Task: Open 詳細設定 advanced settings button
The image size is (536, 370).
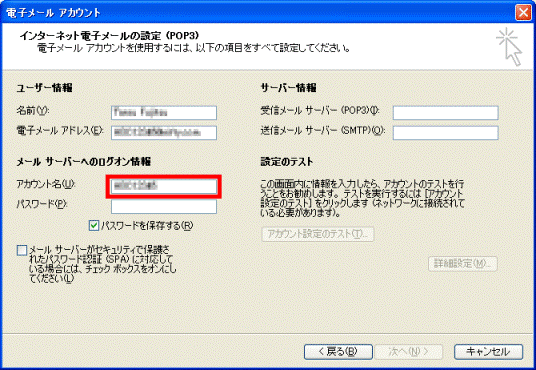Action: (x=463, y=264)
